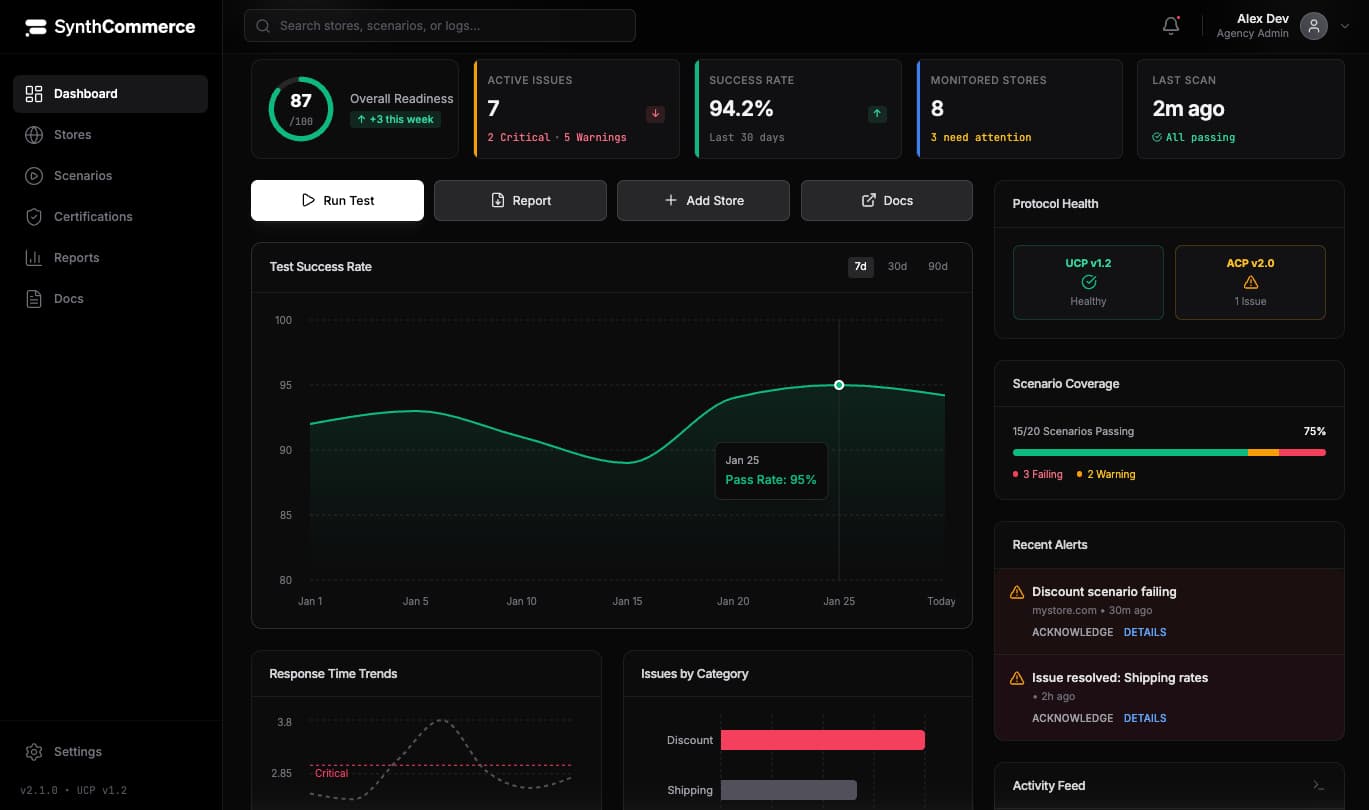Switch to the 30d chart view
The width and height of the screenshot is (1369, 810).
tap(897, 267)
